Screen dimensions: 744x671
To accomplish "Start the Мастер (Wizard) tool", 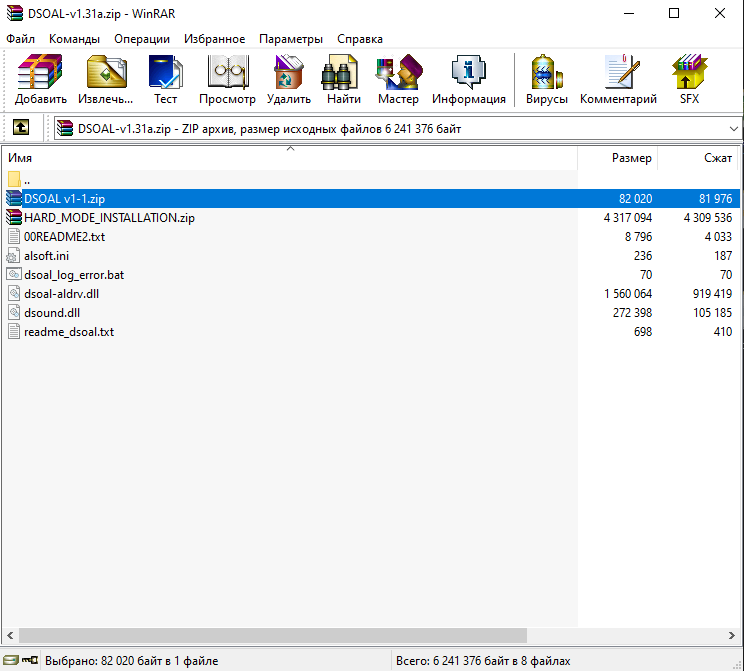I will (398, 80).
